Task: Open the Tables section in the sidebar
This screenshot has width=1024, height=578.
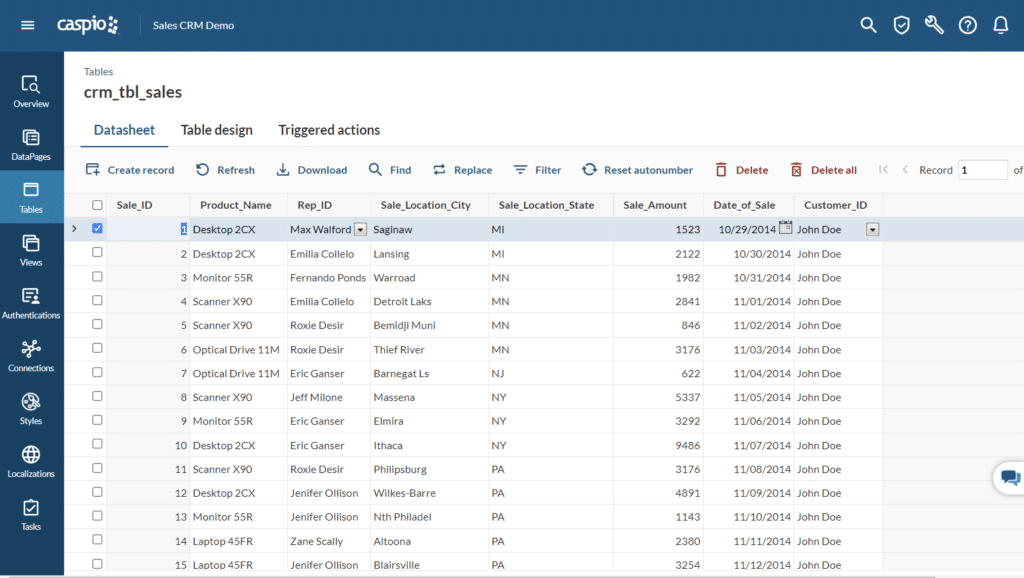Action: [31, 196]
